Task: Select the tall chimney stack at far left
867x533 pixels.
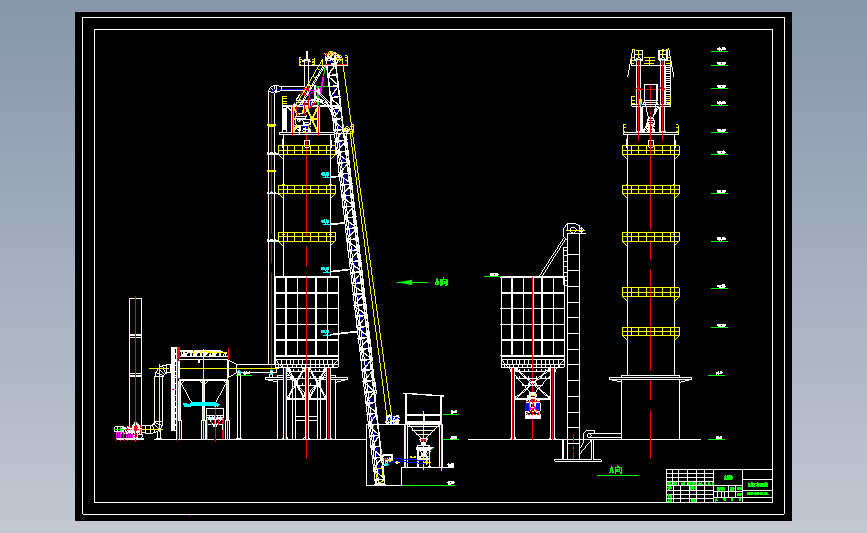Action: coord(135,368)
